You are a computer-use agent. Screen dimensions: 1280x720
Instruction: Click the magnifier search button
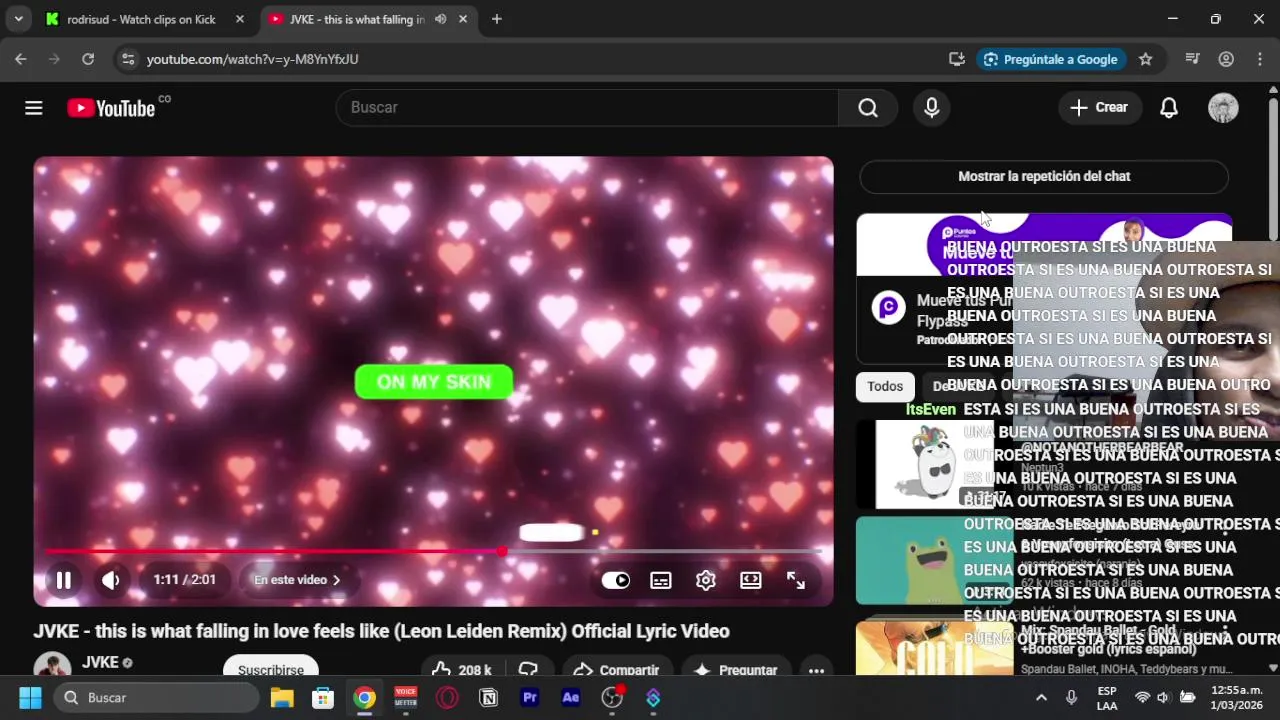(868, 108)
